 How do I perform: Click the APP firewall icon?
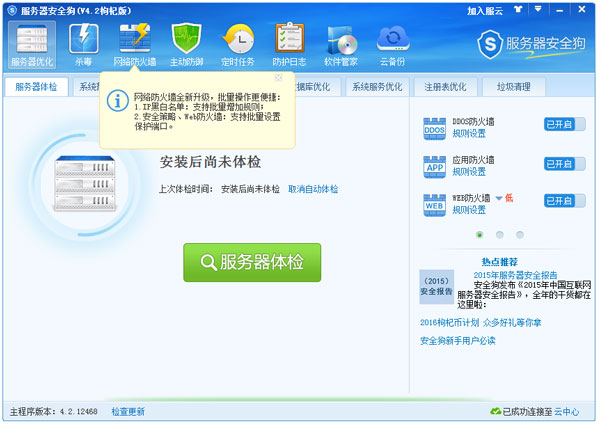pyautogui.click(x=434, y=167)
